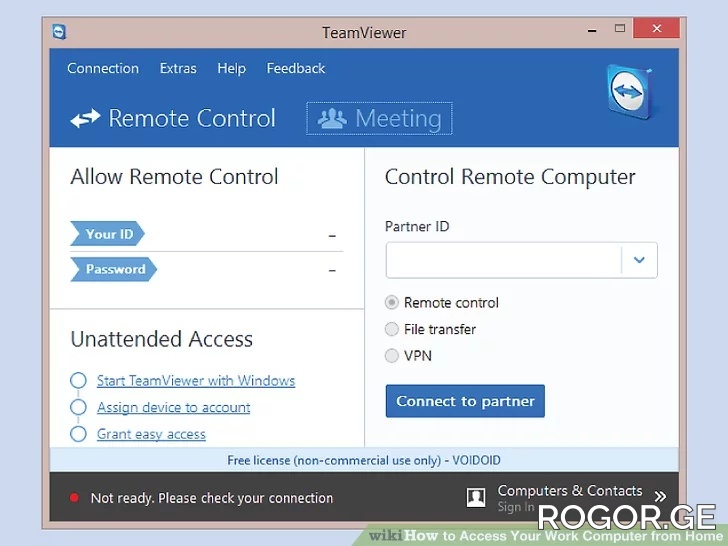
Task: Click the TeamViewer title bar icon
Action: 59,32
